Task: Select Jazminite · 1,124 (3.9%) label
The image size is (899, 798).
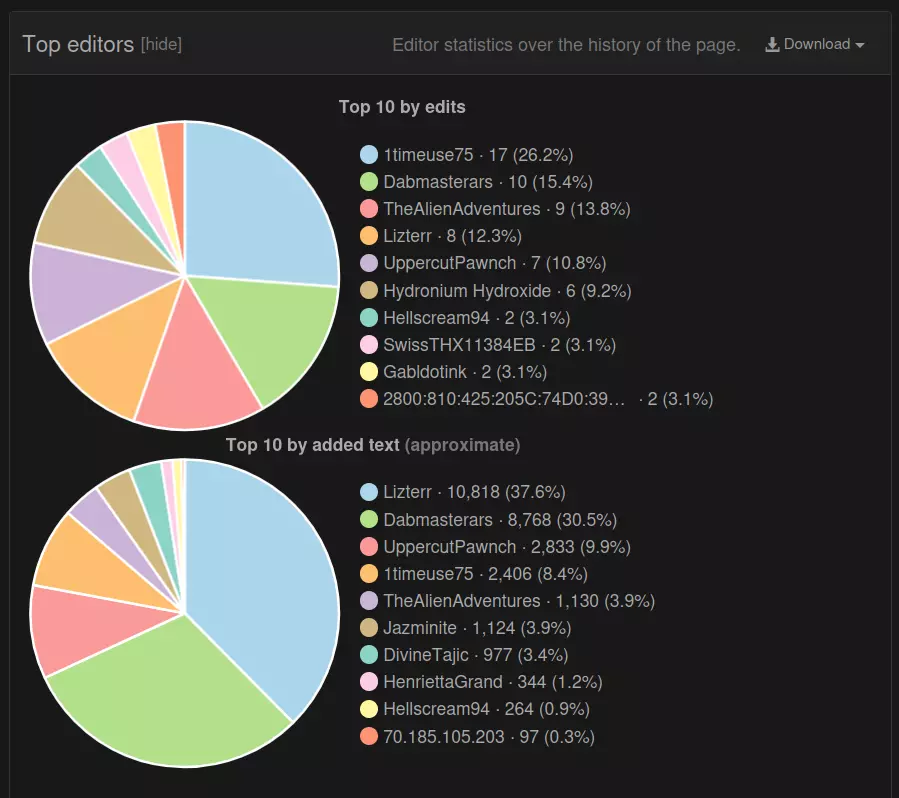Action: pos(477,628)
